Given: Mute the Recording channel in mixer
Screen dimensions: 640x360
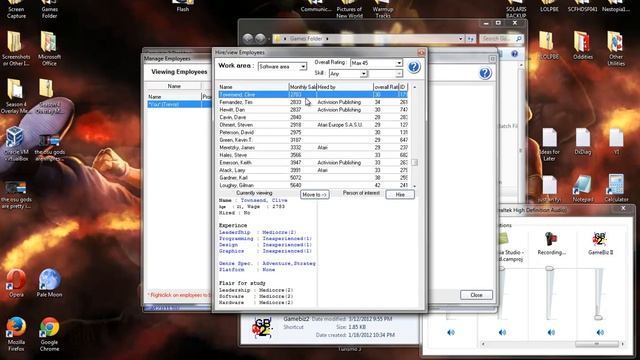Looking at the screenshot, I should (x=551, y=332).
